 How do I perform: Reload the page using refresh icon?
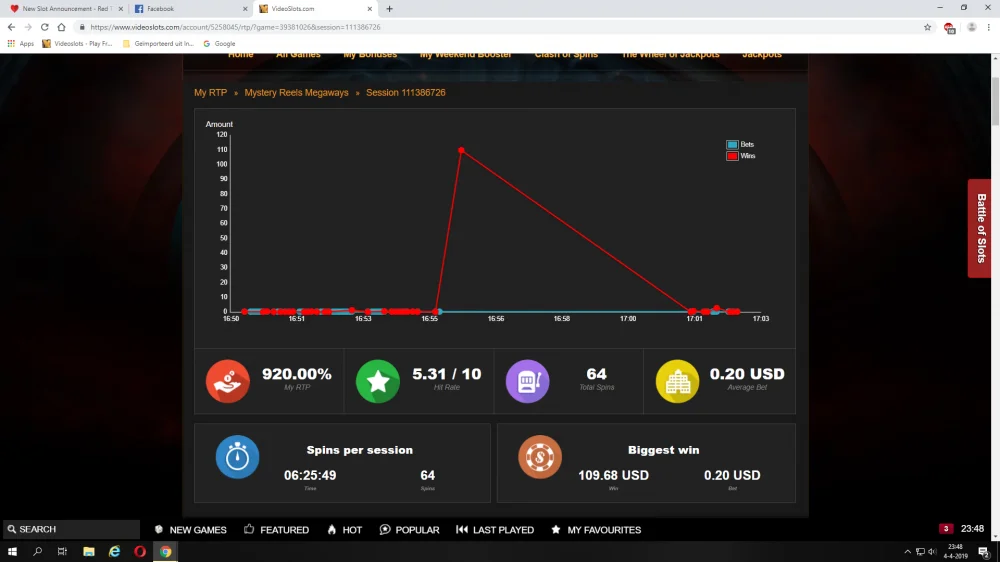45,27
